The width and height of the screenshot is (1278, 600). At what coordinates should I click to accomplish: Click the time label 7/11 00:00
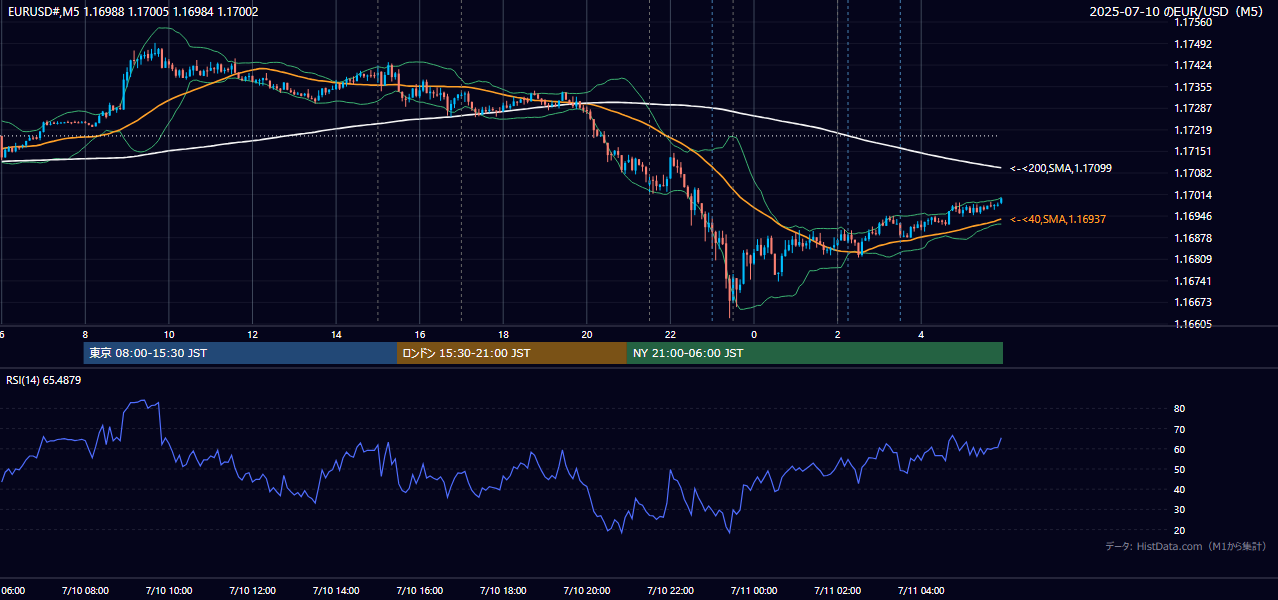[x=754, y=590]
